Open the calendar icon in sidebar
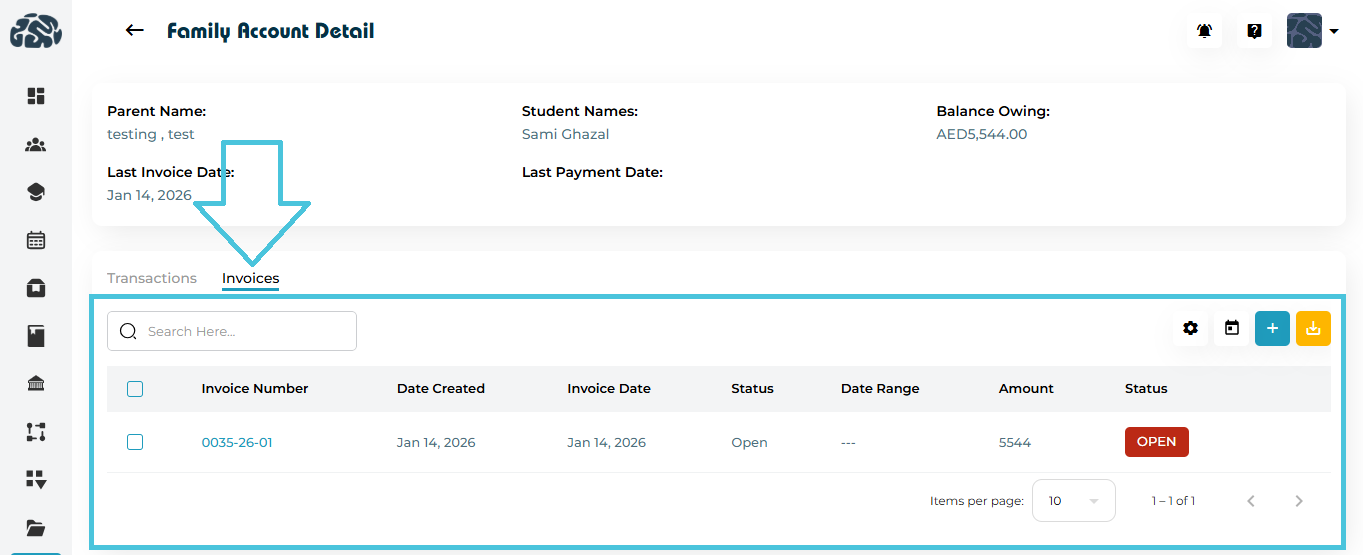The height and width of the screenshot is (555, 1363). [x=36, y=240]
